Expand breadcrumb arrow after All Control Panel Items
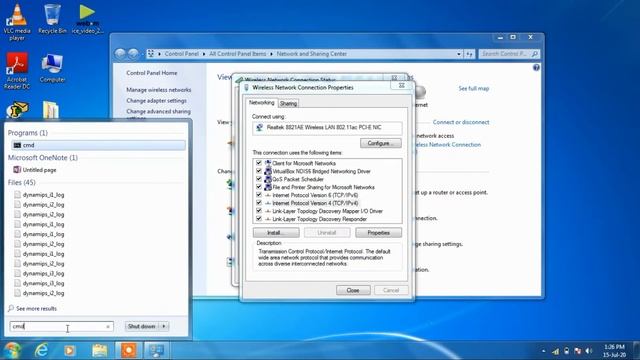This screenshot has height=360, width=640. (271, 54)
